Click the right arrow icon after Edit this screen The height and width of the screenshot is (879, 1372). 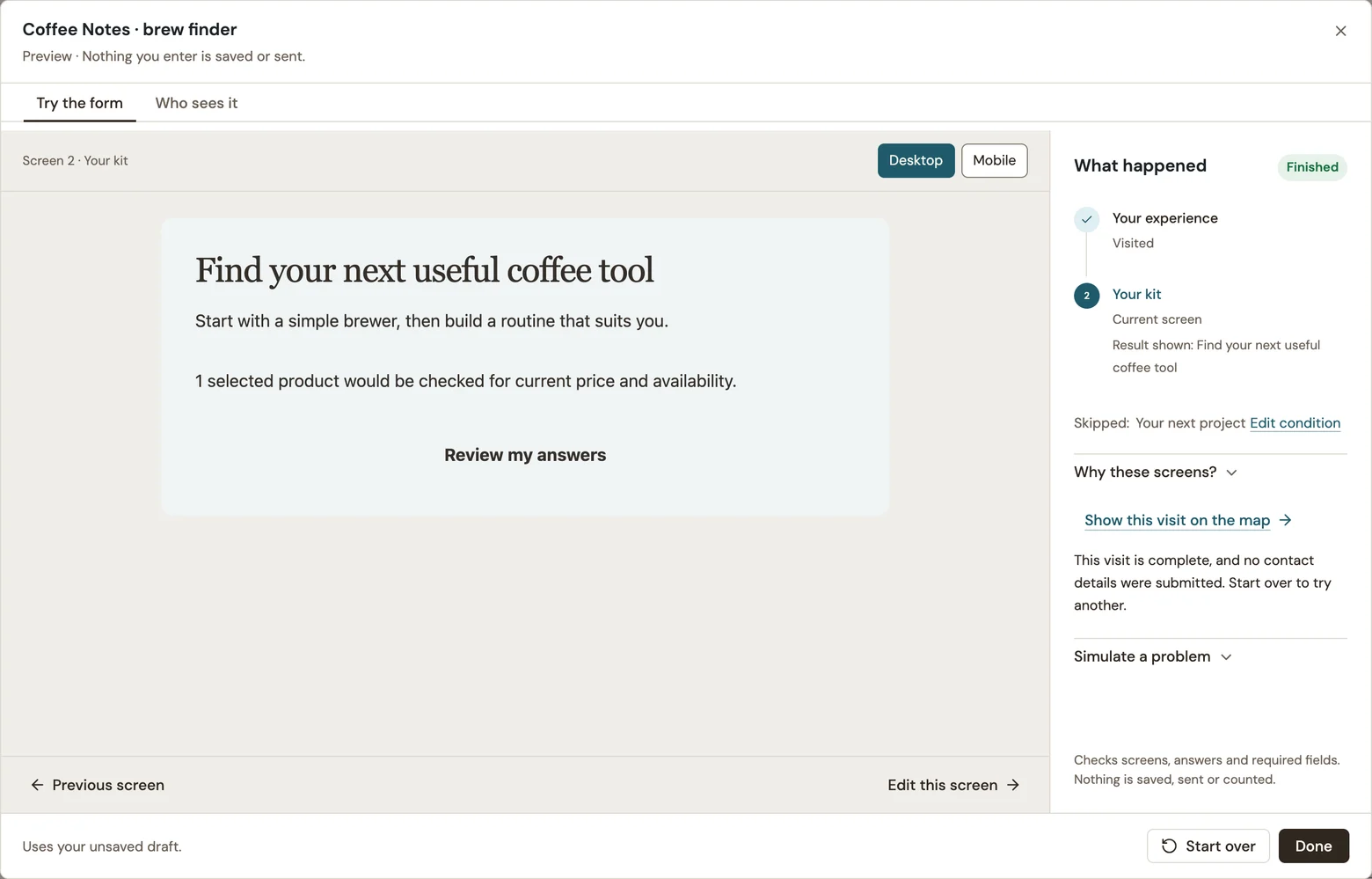(1013, 785)
